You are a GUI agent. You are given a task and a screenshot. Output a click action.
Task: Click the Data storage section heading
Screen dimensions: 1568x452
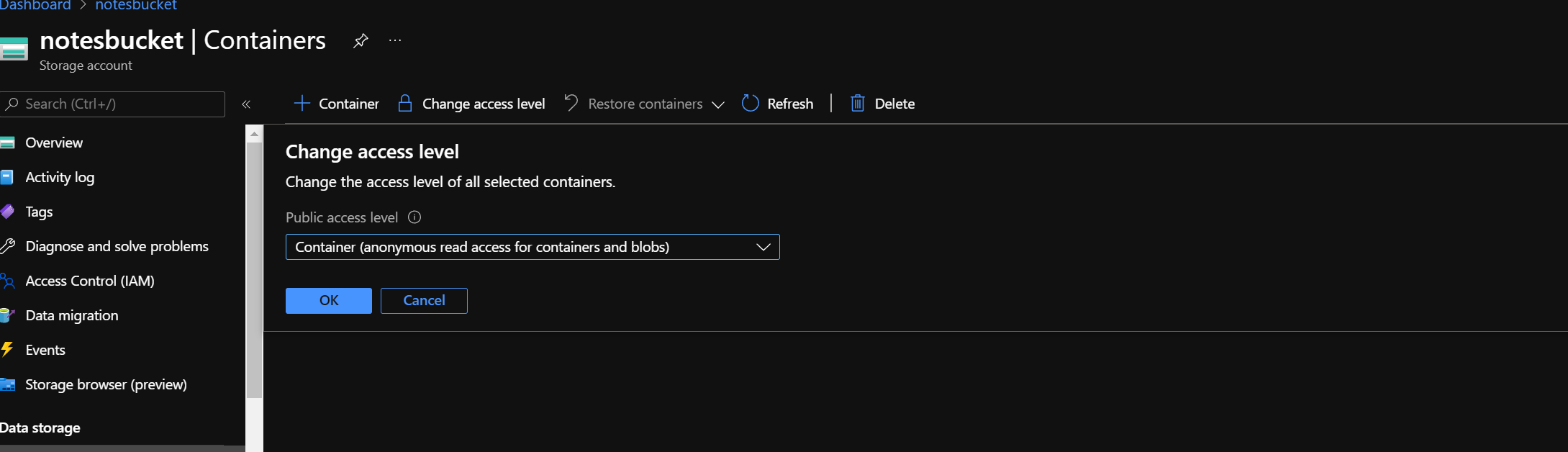[40, 428]
